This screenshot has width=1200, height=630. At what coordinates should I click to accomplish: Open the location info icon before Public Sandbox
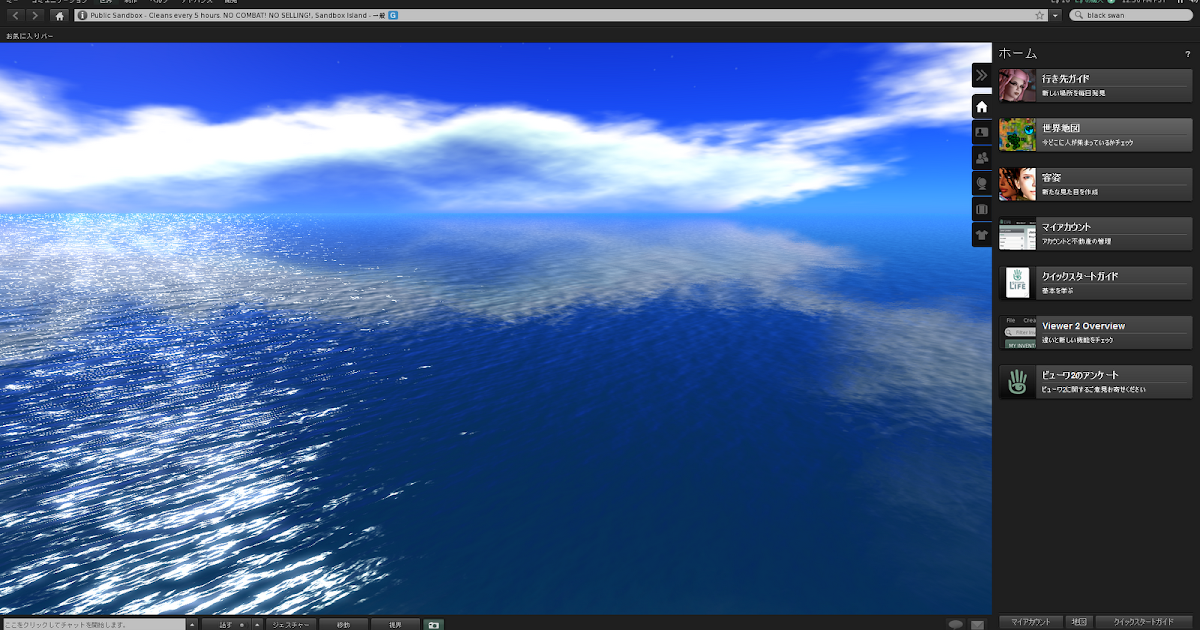pyautogui.click(x=83, y=16)
